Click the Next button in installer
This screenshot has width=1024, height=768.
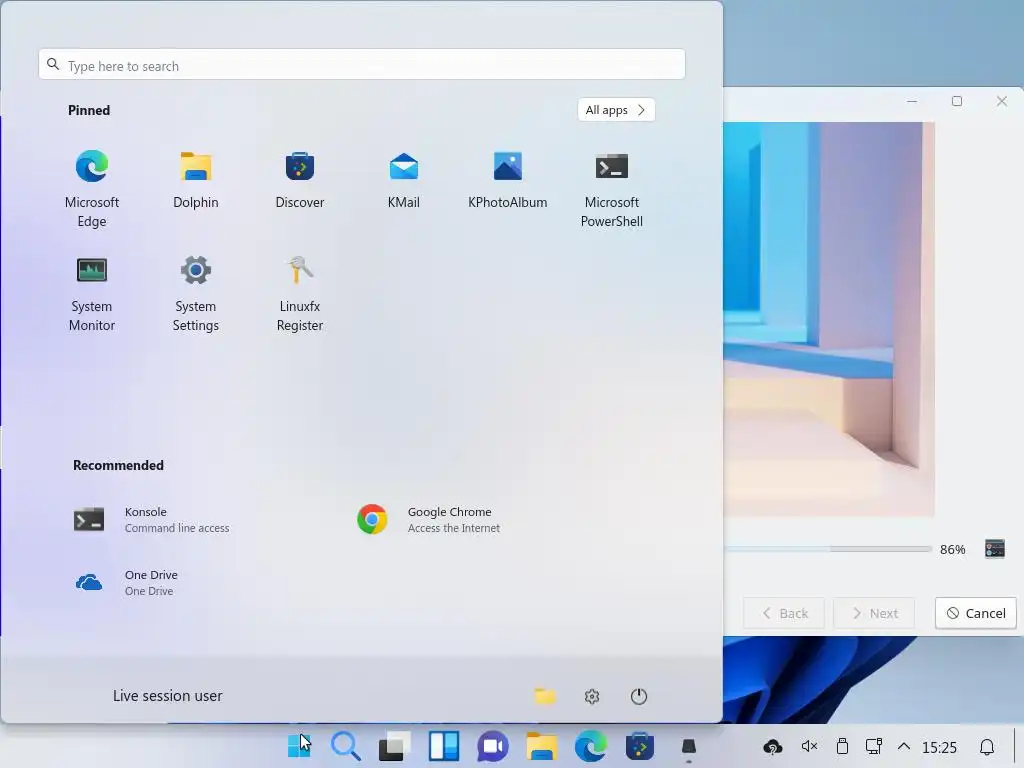[x=874, y=613]
